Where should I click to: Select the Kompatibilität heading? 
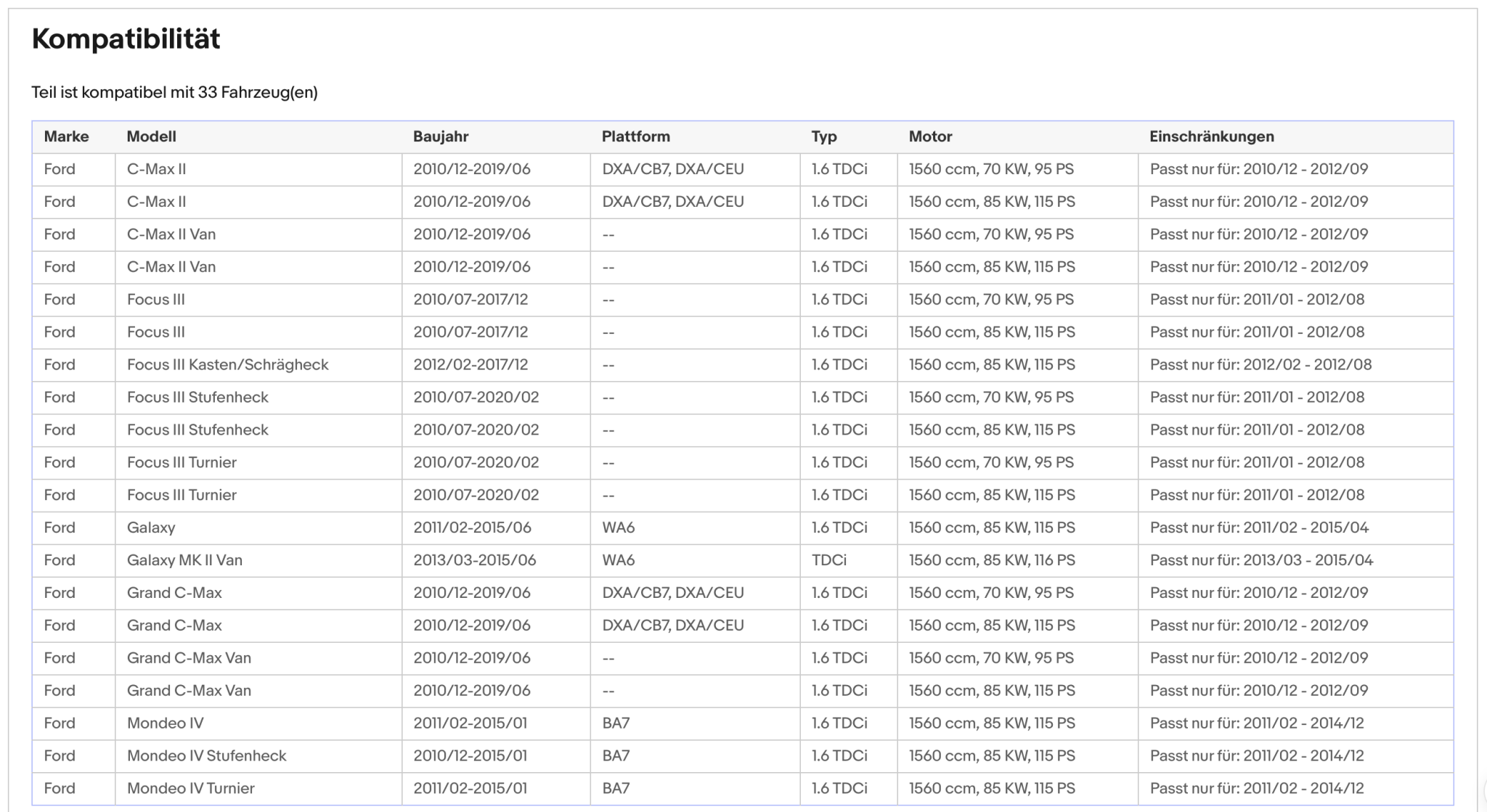126,38
